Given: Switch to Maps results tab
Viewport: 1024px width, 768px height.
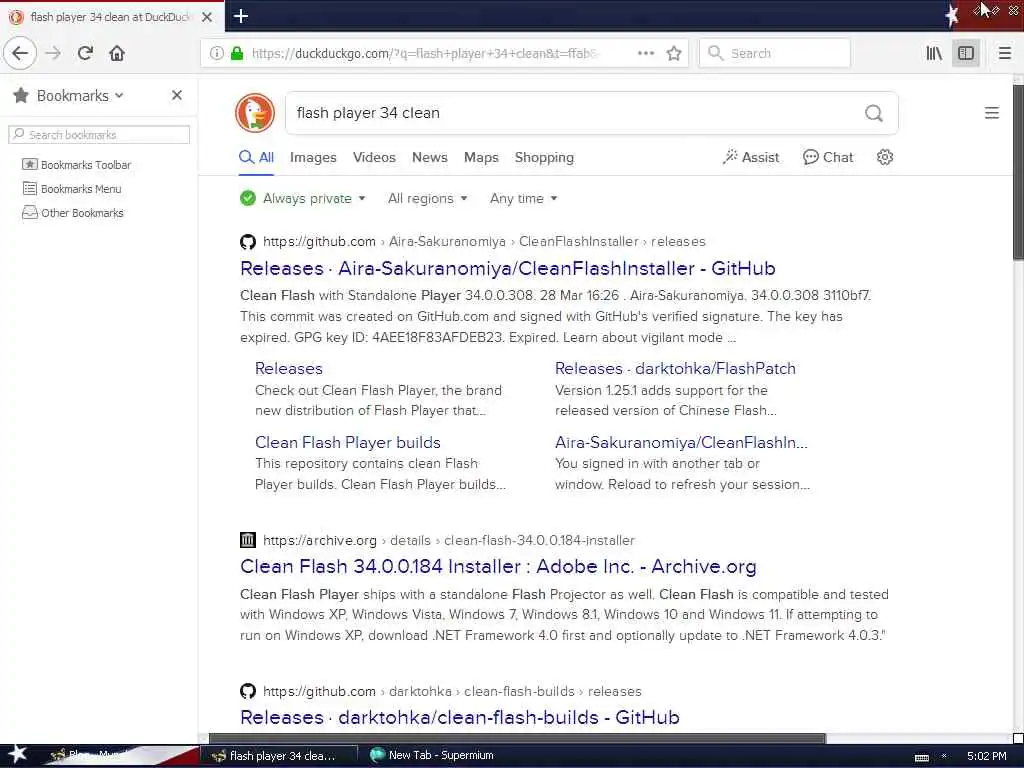Looking at the screenshot, I should [481, 157].
